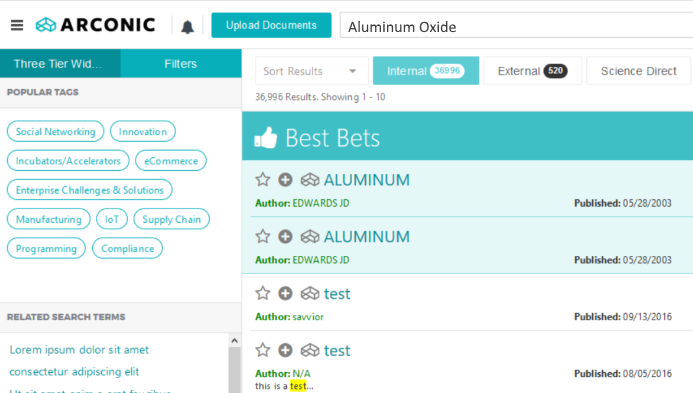Click cube icon on second ALUMINUM result
Screen dimensions: 693x393
[310, 237]
